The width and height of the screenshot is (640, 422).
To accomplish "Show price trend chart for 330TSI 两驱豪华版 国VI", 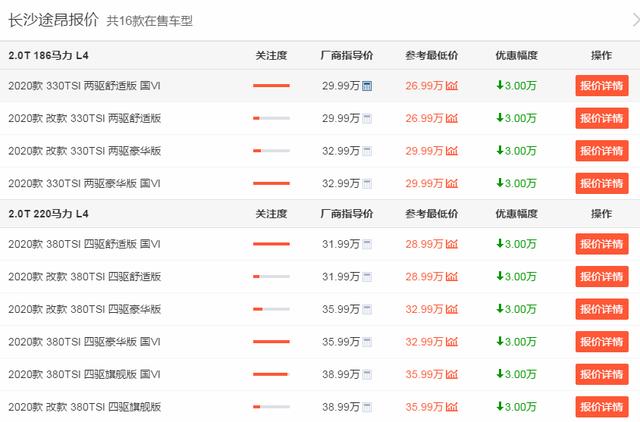I will [x=452, y=183].
